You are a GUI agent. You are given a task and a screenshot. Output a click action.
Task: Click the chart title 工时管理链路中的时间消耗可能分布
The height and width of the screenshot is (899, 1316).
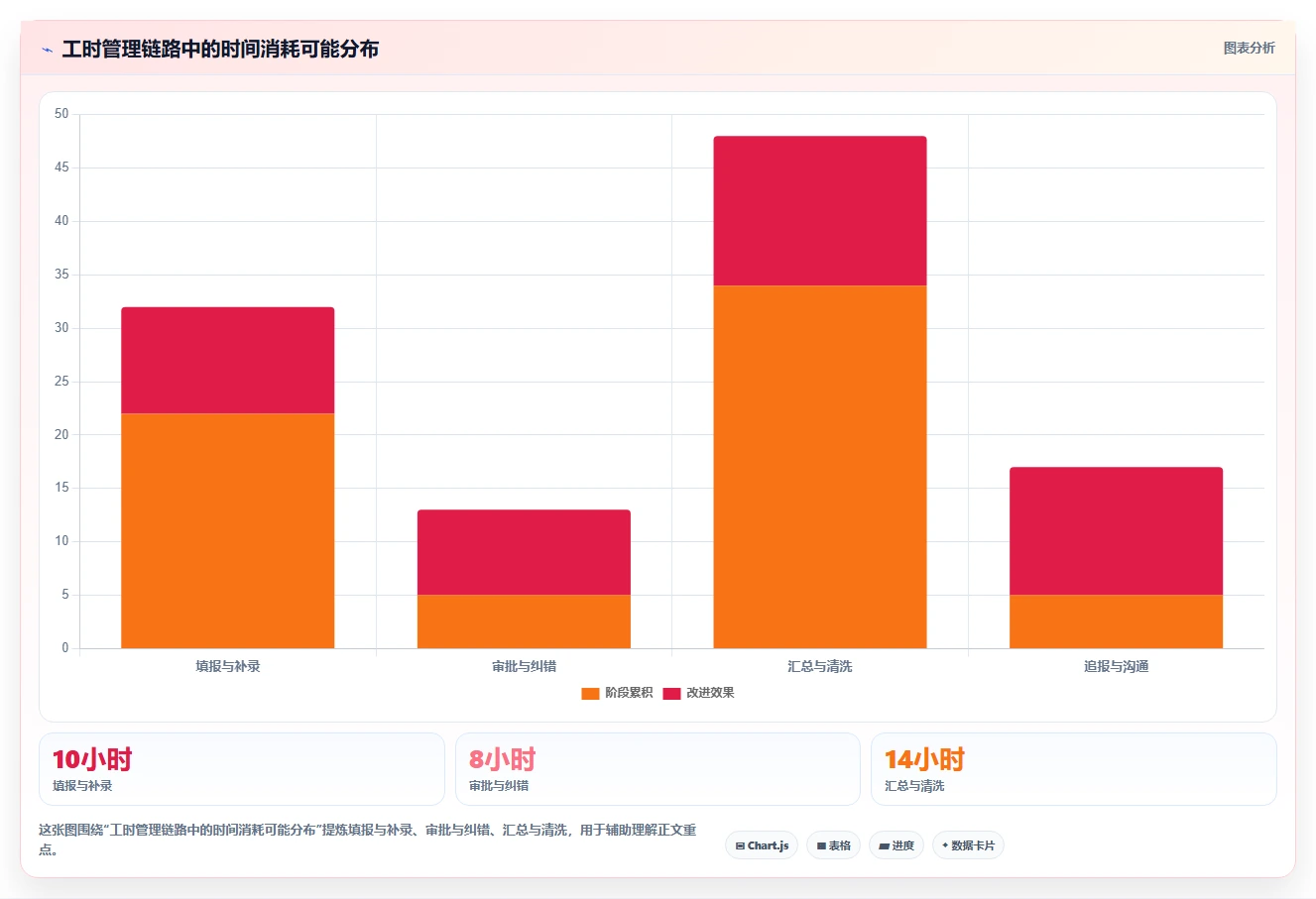pyautogui.click(x=220, y=50)
